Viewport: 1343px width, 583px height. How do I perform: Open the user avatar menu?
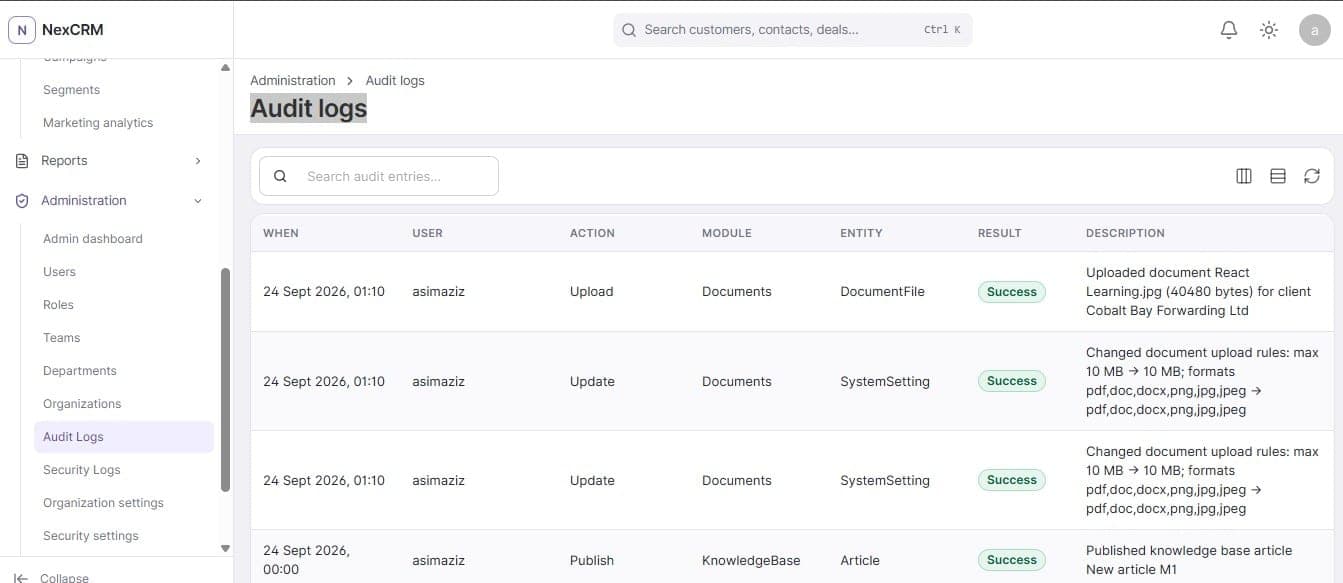click(x=1314, y=30)
